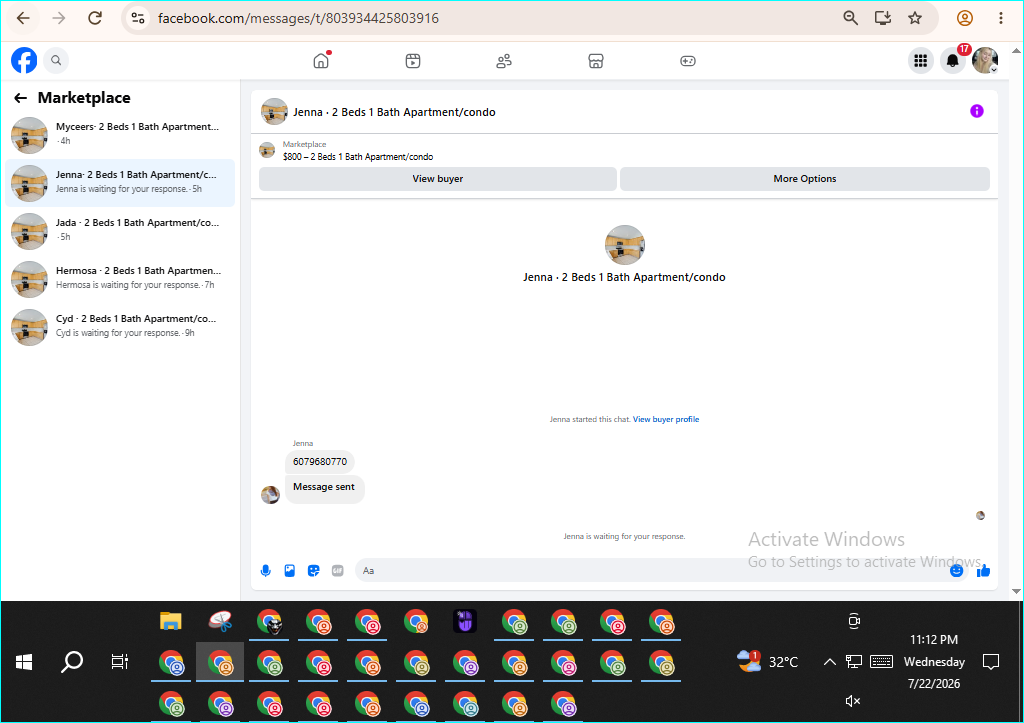This screenshot has width=1024, height=723.
Task: Open the emoji picker in message box
Action: pos(956,571)
